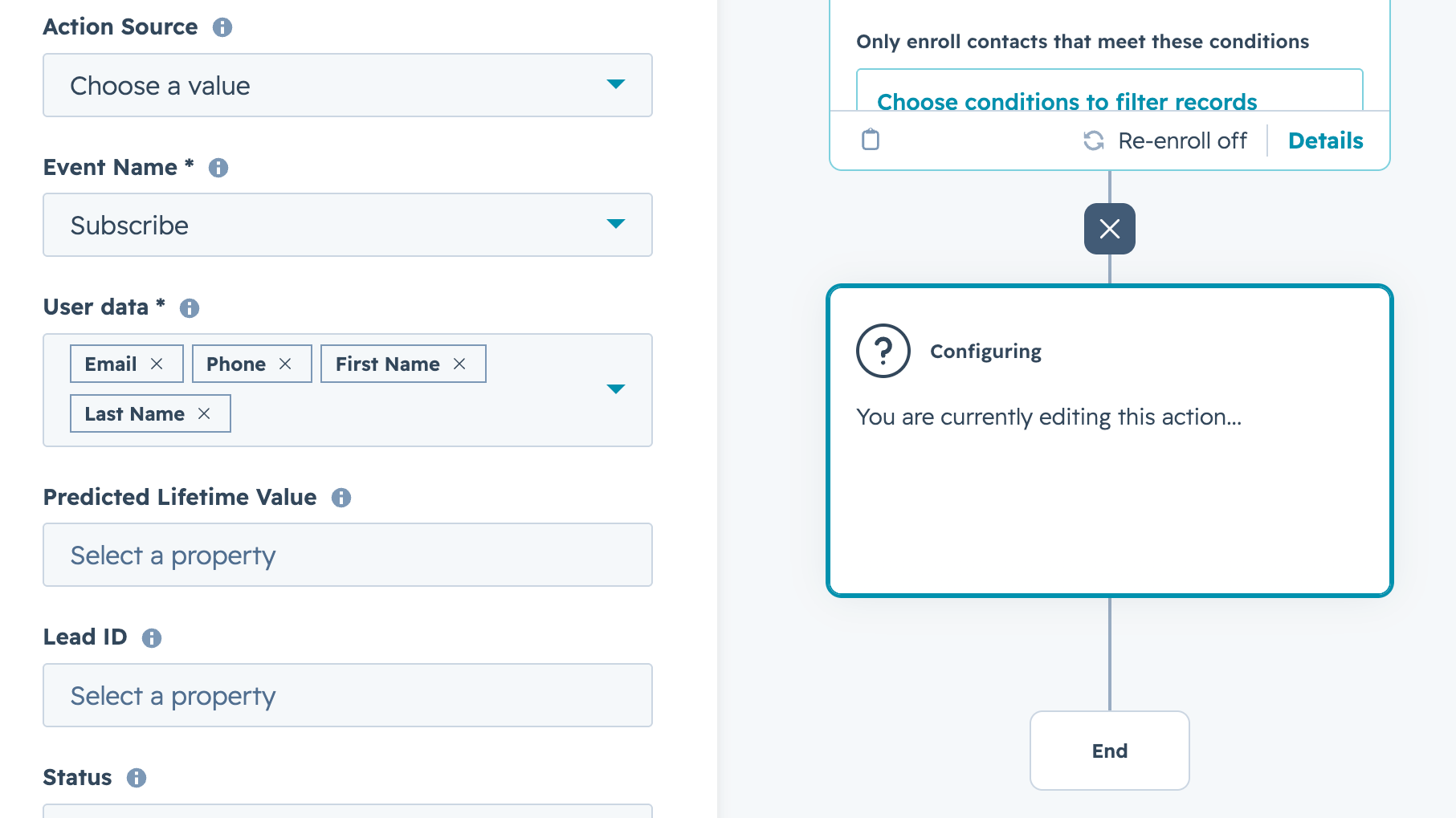1456x818 pixels.
Task: Click the Phone tag label
Action: (236, 364)
